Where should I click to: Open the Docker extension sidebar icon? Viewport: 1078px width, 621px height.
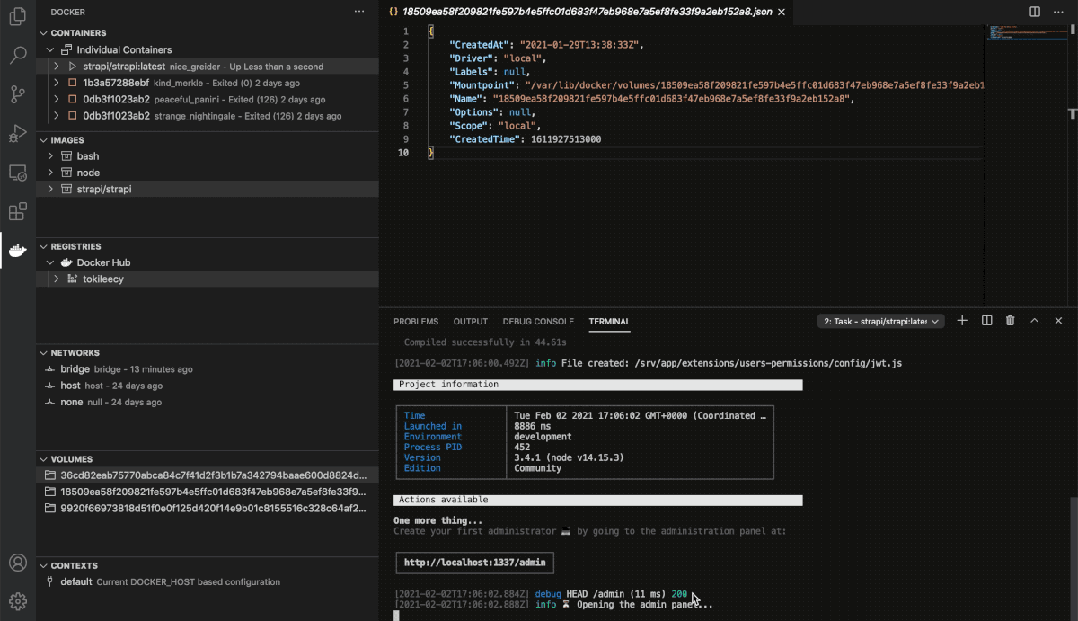pyautogui.click(x=16, y=250)
